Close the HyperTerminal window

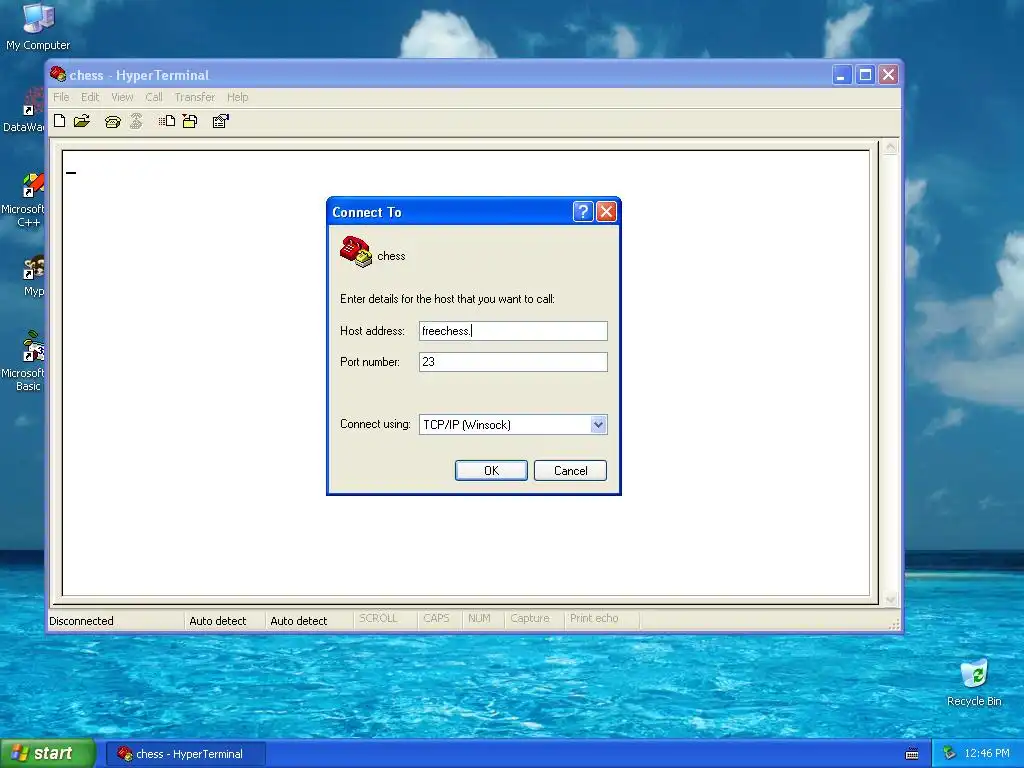[x=888, y=75]
